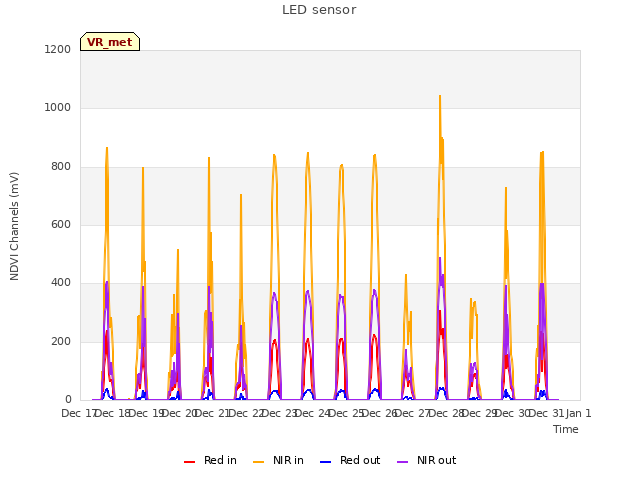Screen dimensions: 640x480
Task: Toggle the NIR out legend entry
Action: coord(427,460)
